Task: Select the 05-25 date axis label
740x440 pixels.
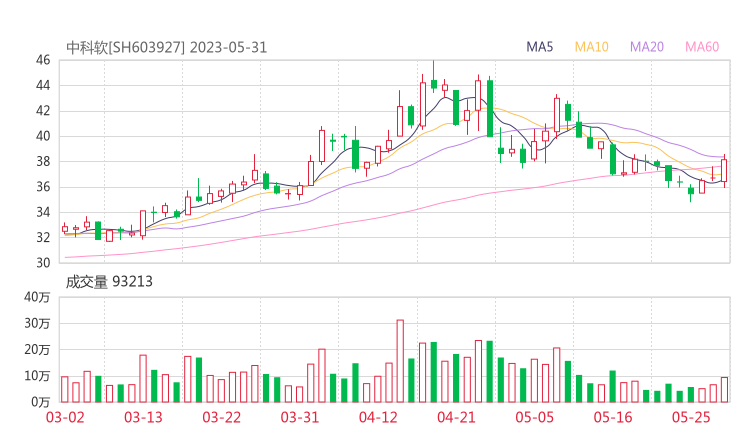Action: [691, 417]
